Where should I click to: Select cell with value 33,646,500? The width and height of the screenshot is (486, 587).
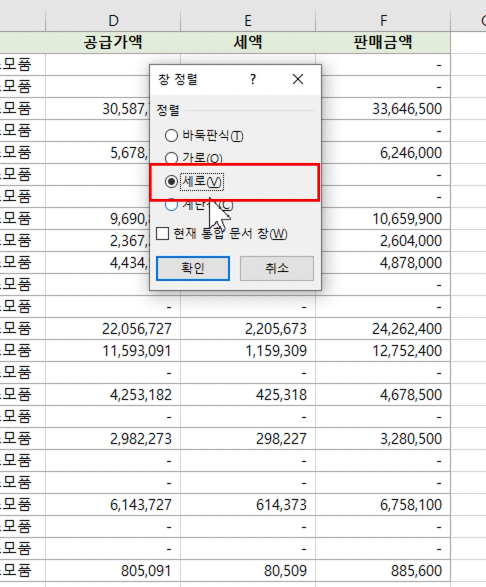coord(383,109)
